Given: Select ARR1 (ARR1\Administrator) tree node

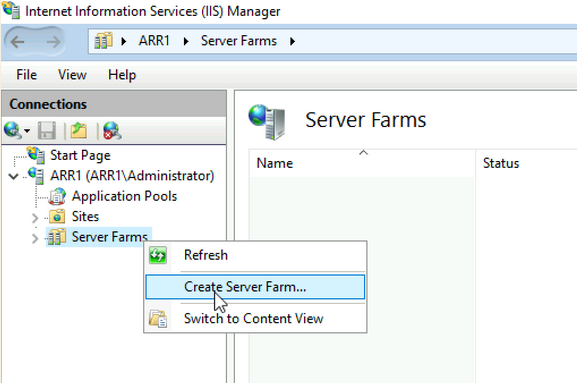Looking at the screenshot, I should [x=132, y=176].
